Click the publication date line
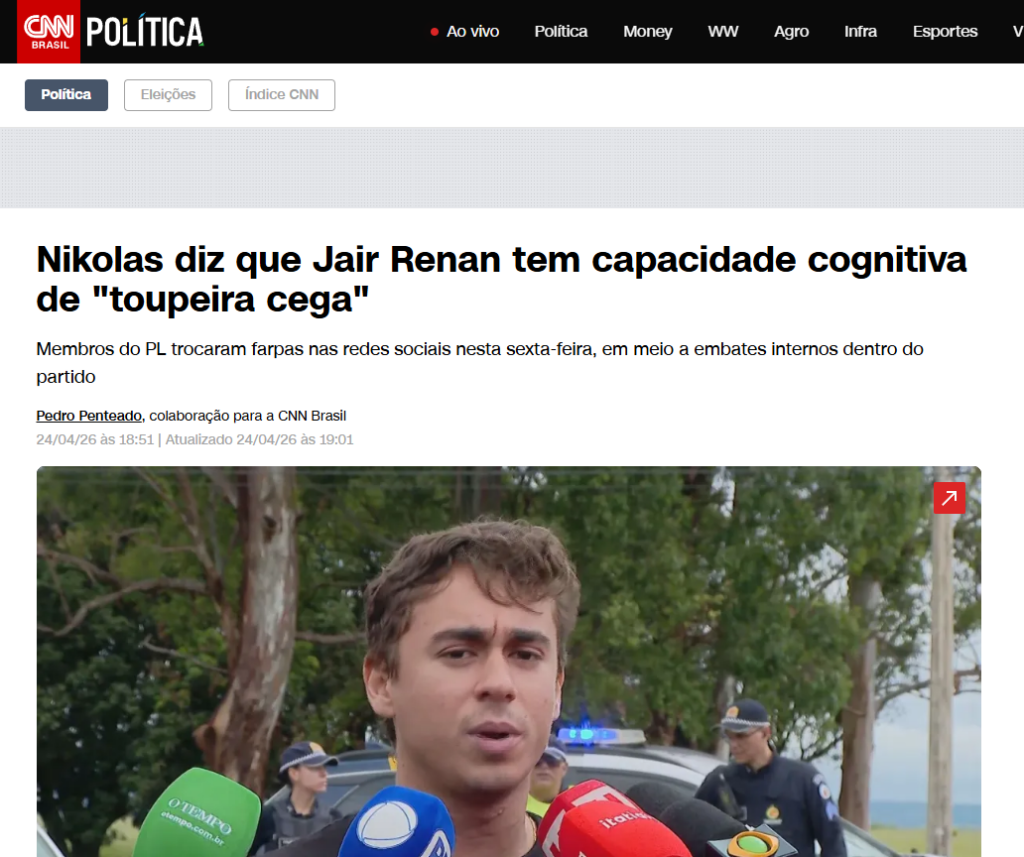This screenshot has height=857, width=1024. point(195,440)
